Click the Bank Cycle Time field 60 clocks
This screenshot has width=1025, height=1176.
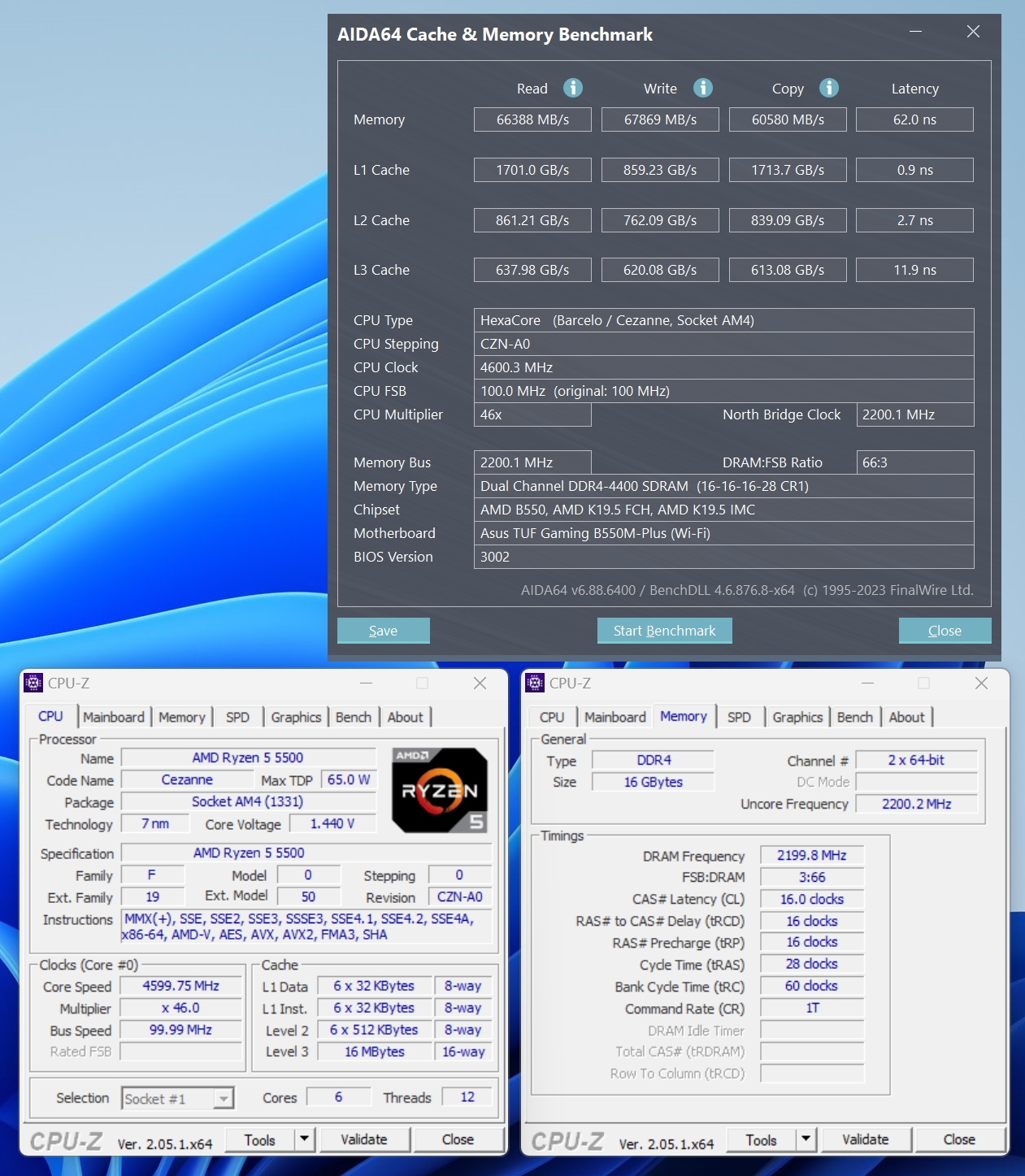click(x=812, y=986)
